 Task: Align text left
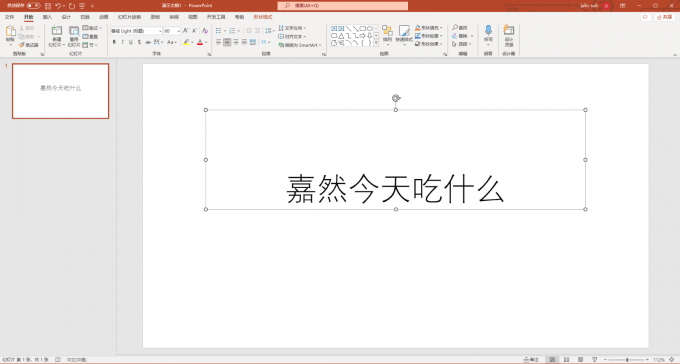[x=219, y=42]
